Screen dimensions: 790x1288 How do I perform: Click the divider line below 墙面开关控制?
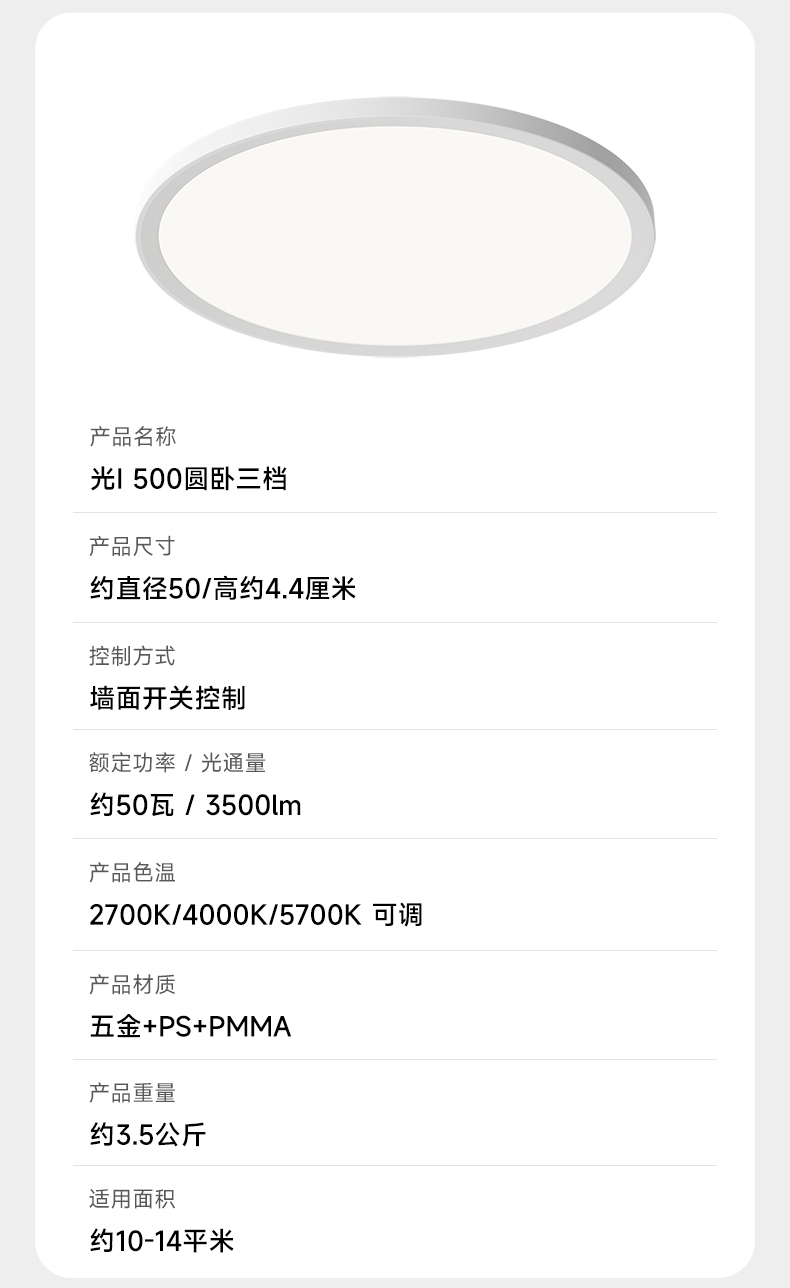coord(395,729)
